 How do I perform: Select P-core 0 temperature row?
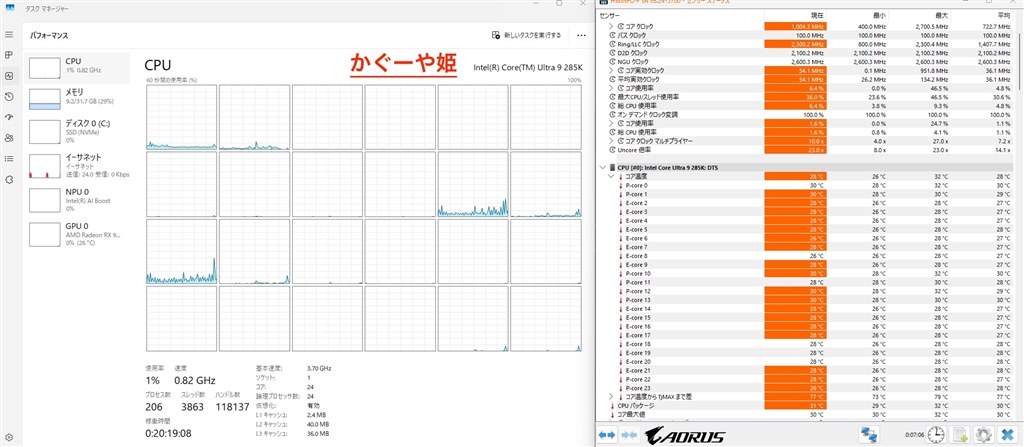click(805, 185)
